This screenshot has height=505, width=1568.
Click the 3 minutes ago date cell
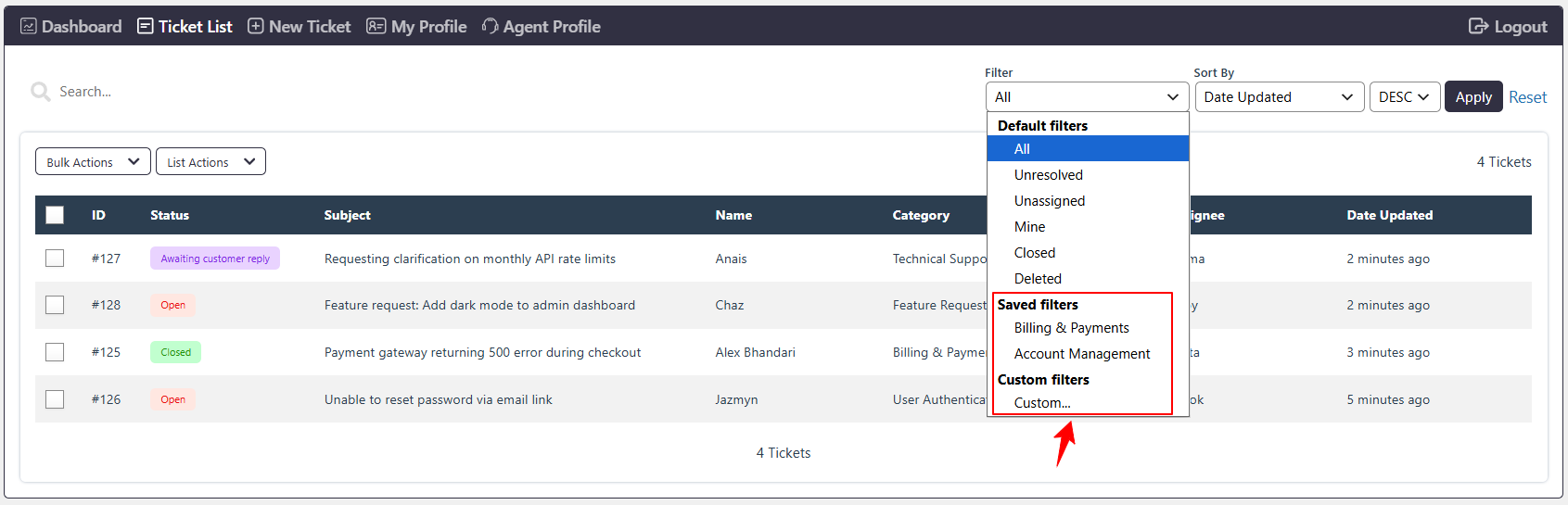coord(1388,352)
